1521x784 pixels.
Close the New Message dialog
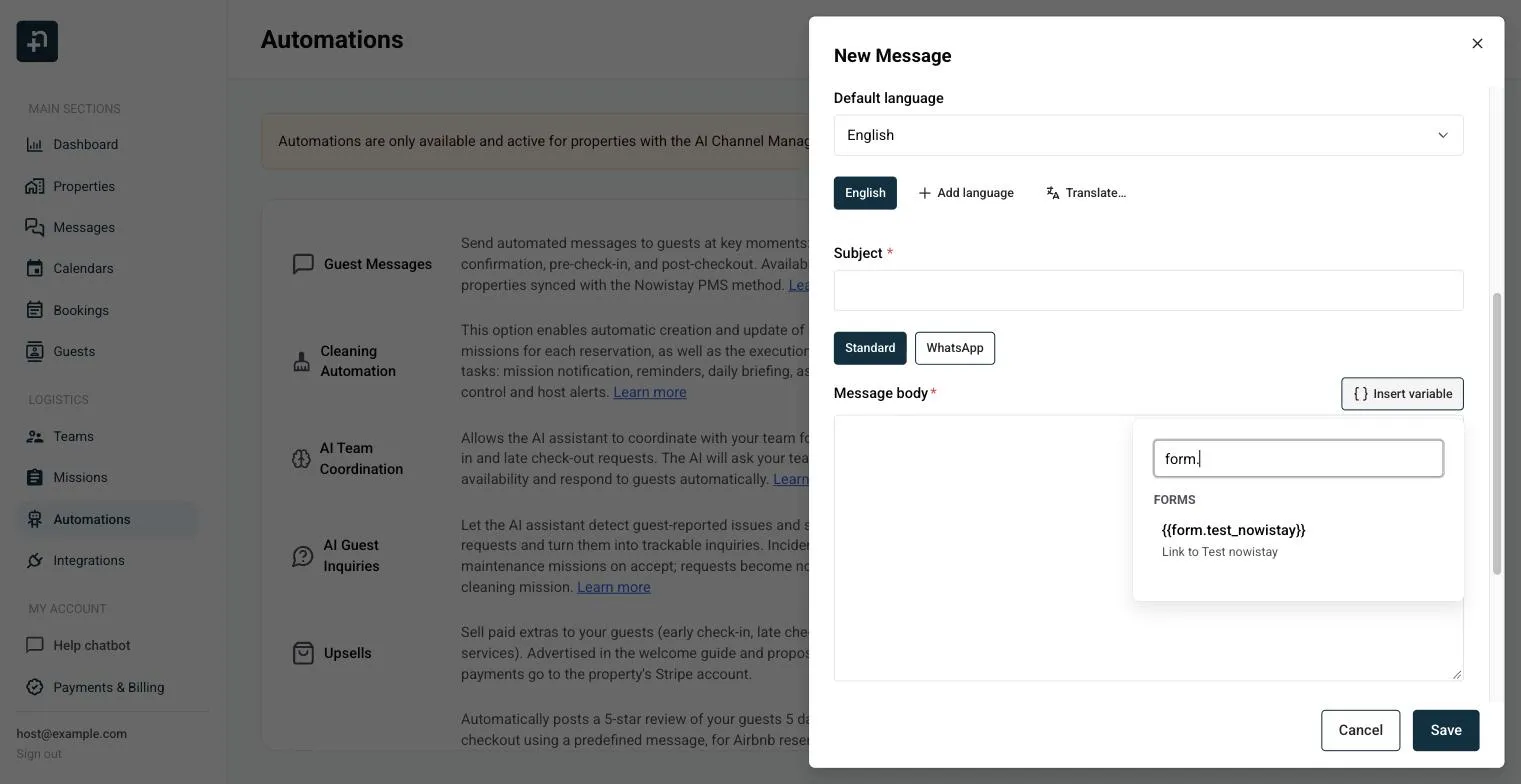[1477, 43]
